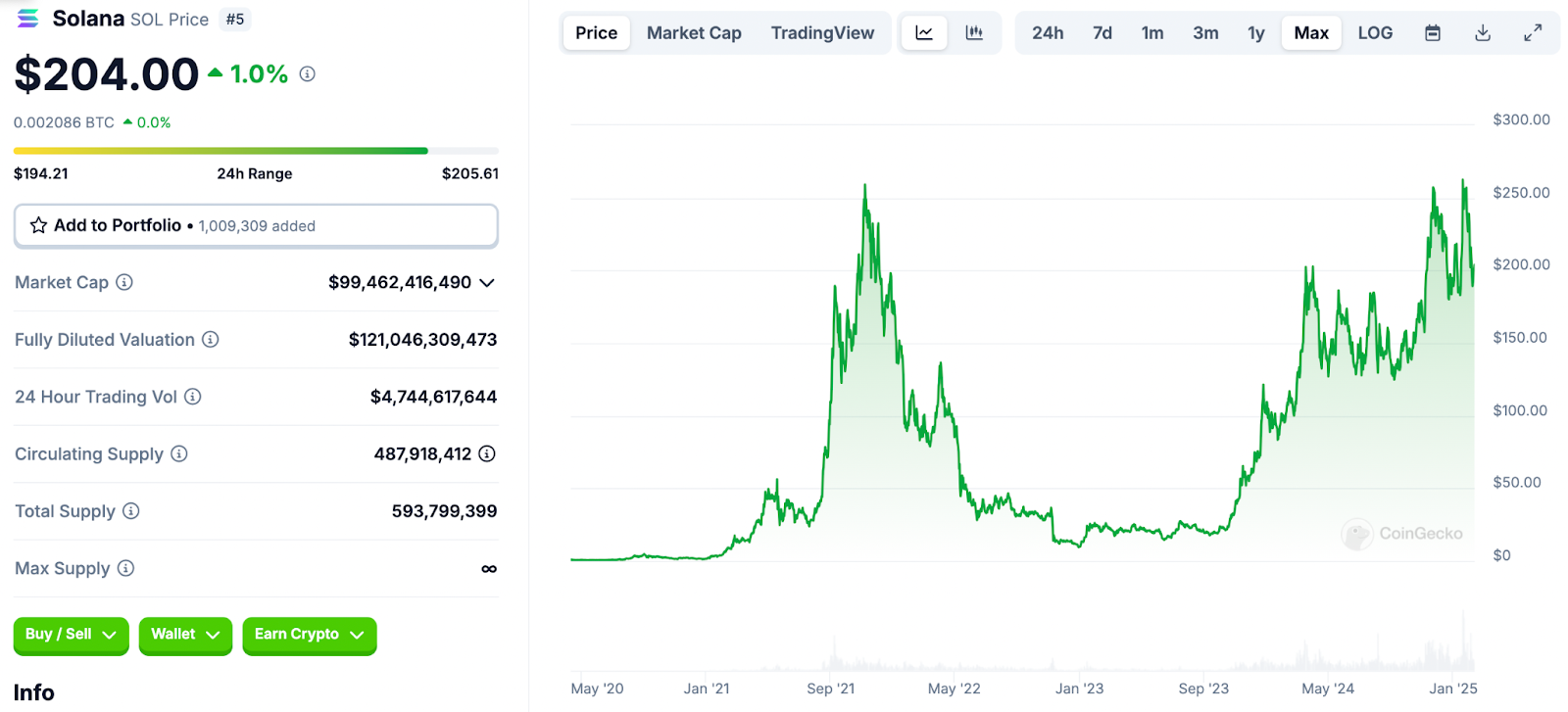Switch to line chart view icon
Screen dimensions: 1568x712
[924, 32]
